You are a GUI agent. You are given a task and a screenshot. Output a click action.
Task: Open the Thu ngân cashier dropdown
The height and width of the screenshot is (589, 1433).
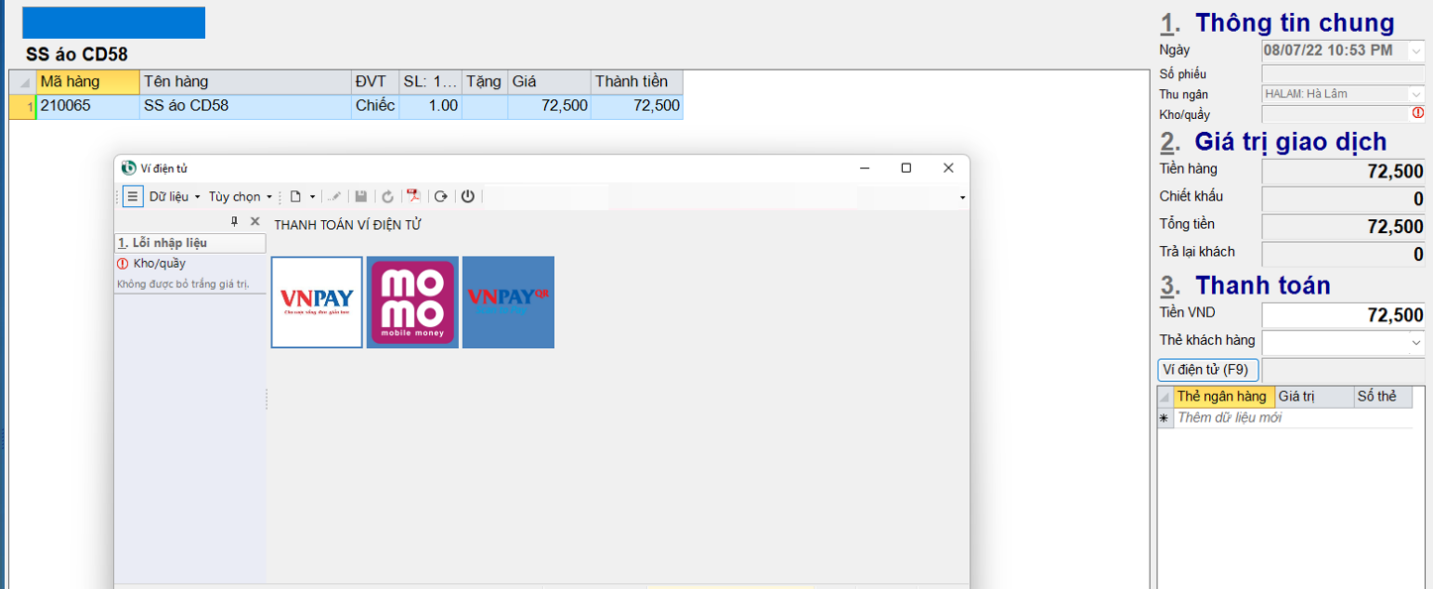click(1416, 94)
